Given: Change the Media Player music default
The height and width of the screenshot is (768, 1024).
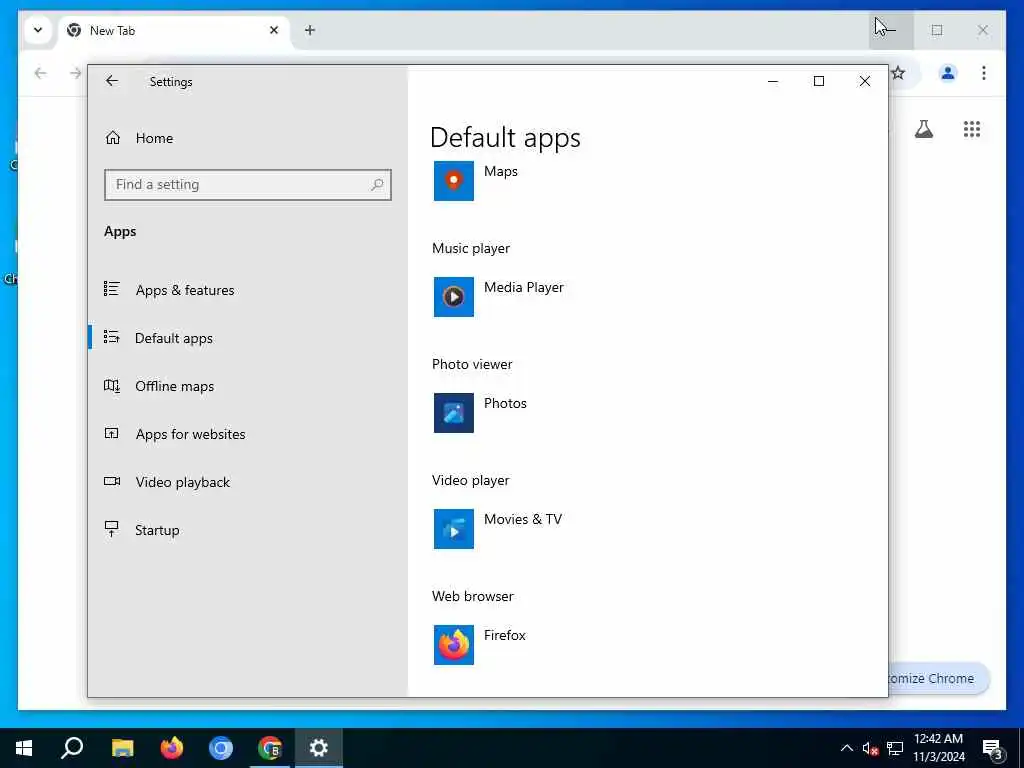Looking at the screenshot, I should 524,287.
